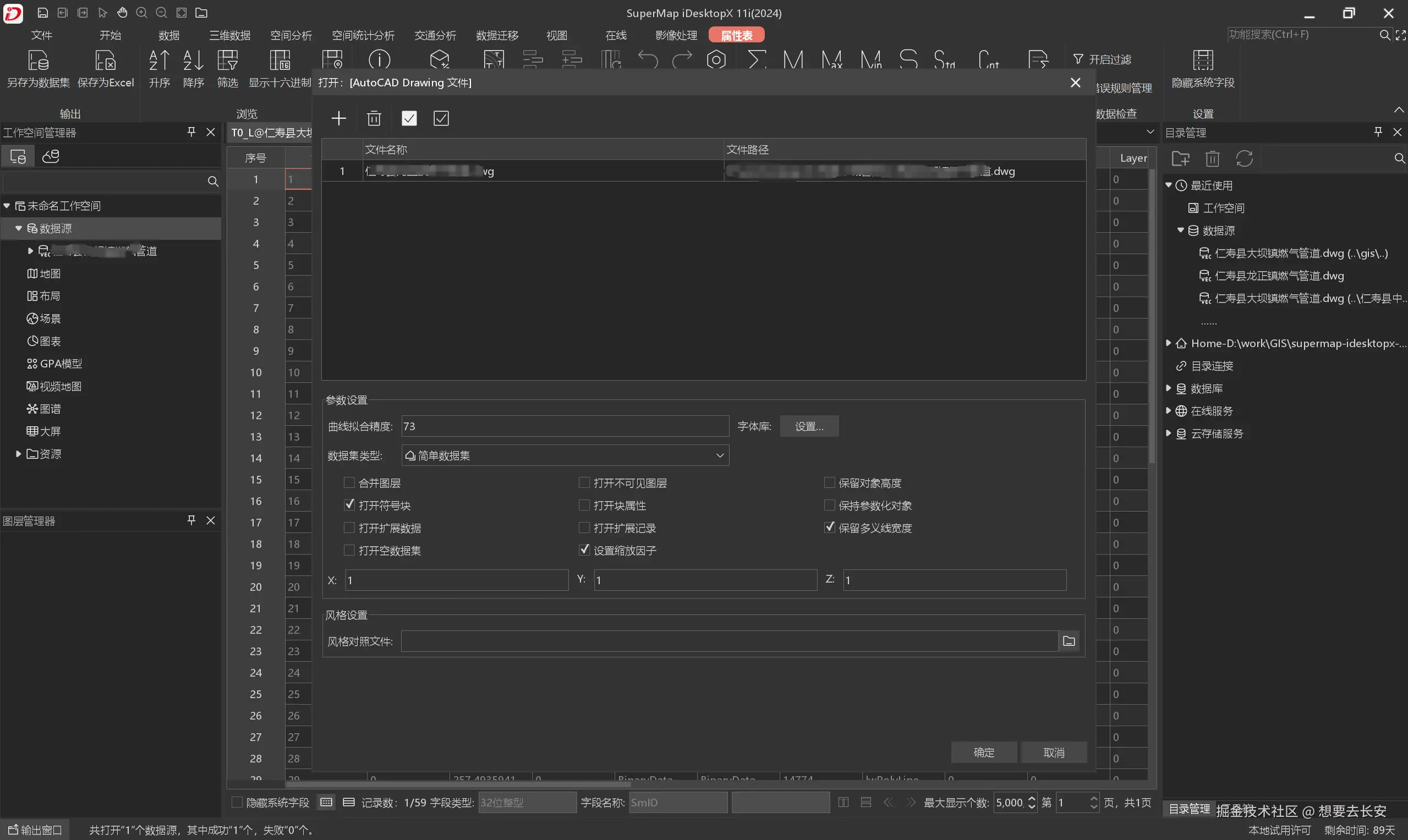This screenshot has width=1408, height=840.
Task: Switch to the 数据迁移 ribbon tab
Action: (497, 35)
